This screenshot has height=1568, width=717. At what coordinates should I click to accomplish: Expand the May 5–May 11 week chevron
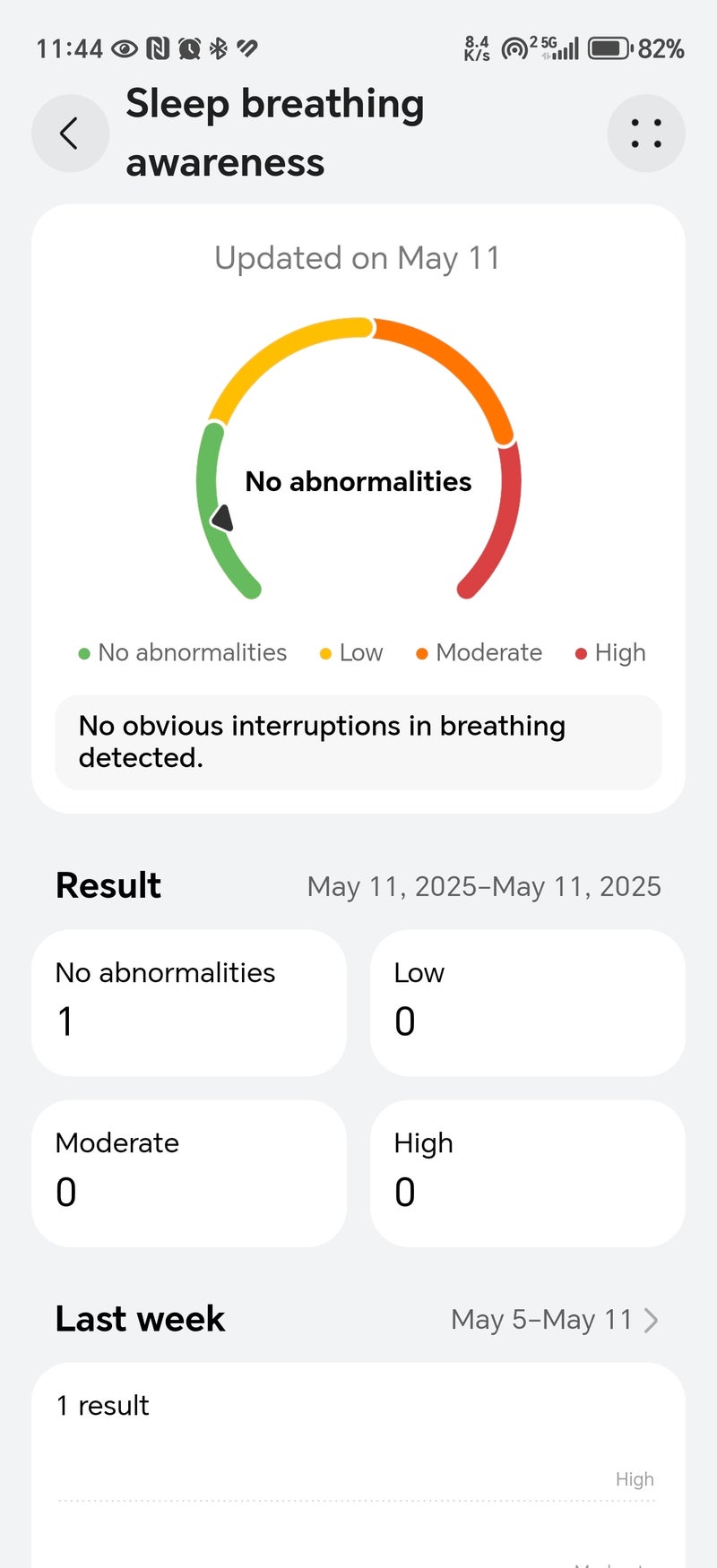[652, 1320]
